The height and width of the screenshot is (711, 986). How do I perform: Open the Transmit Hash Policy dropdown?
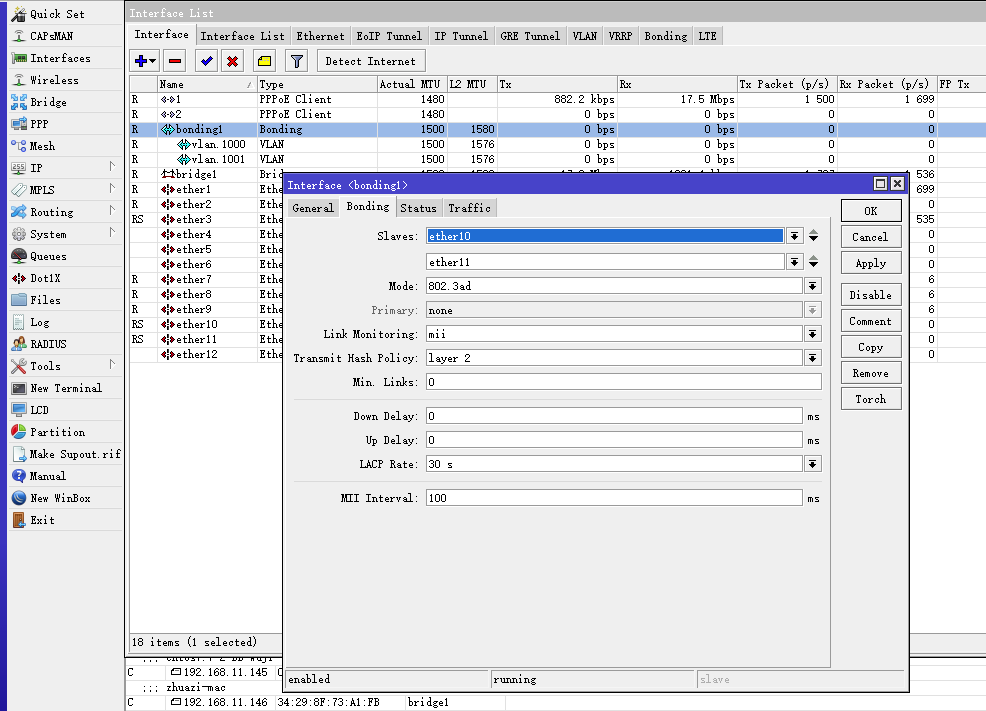[x=813, y=358]
